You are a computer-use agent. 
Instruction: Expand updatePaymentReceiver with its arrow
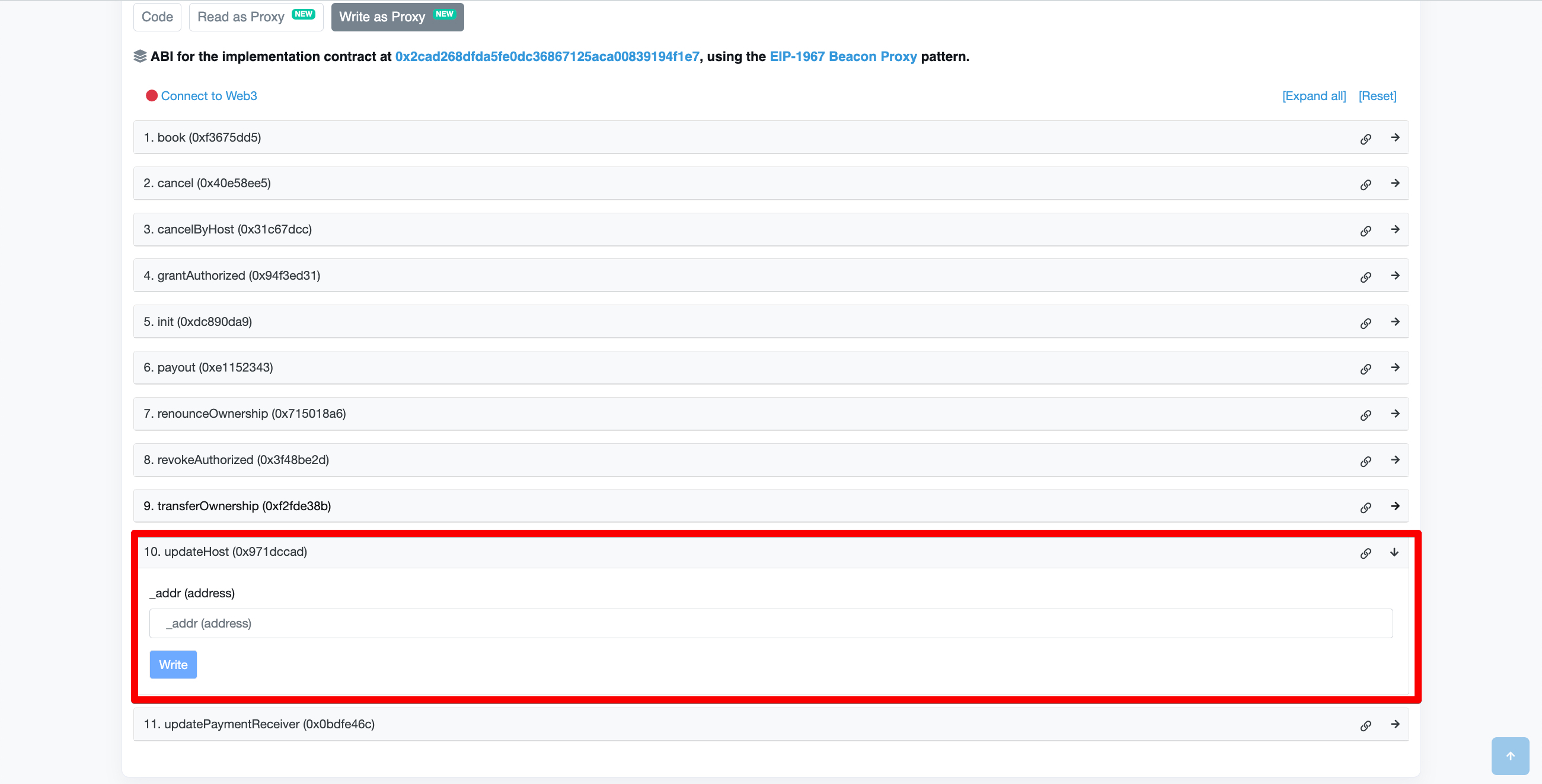(x=1395, y=724)
